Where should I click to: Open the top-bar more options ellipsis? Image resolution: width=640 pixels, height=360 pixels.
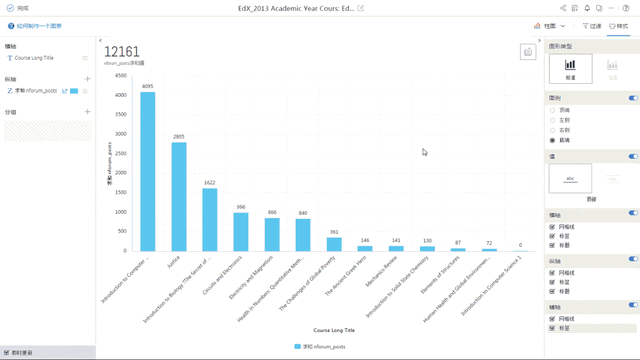pyautogui.click(x=611, y=8)
